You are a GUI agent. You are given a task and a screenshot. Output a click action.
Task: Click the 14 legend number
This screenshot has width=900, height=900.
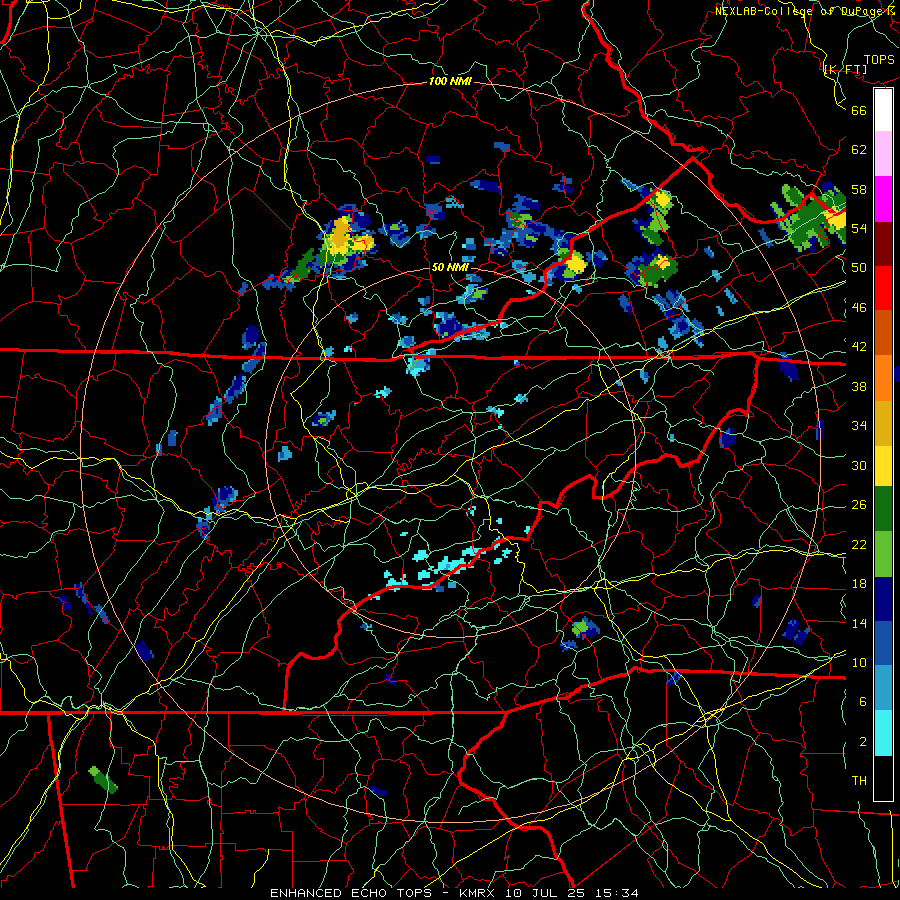point(859,623)
